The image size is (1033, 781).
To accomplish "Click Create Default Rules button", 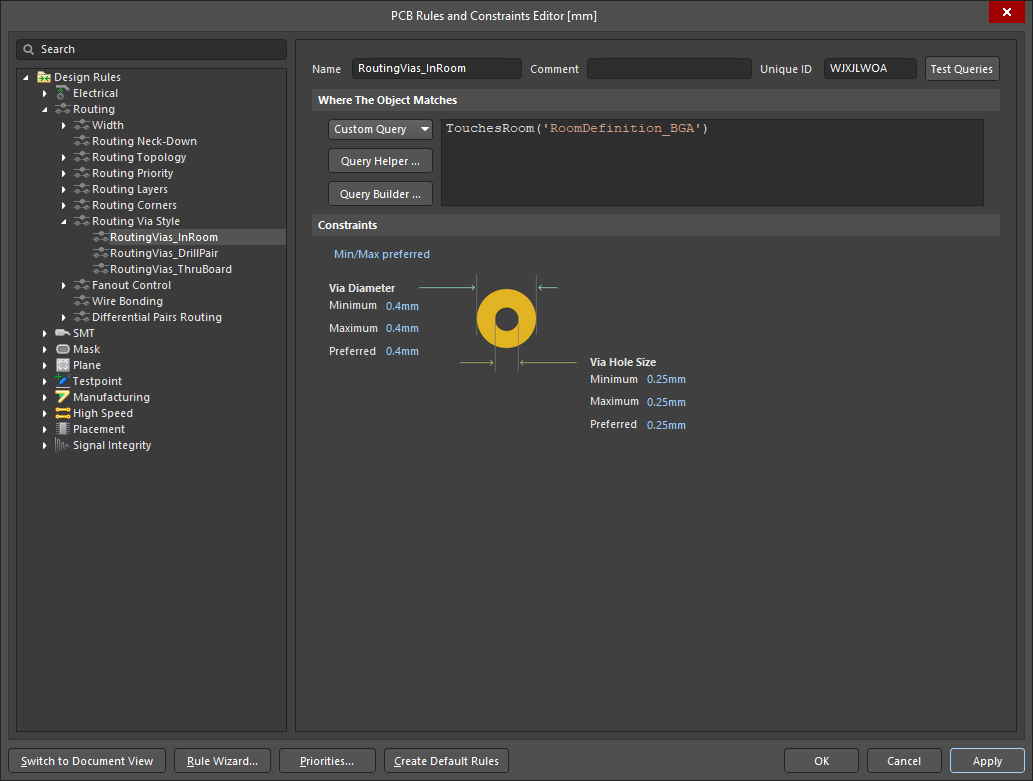I will 446,761.
